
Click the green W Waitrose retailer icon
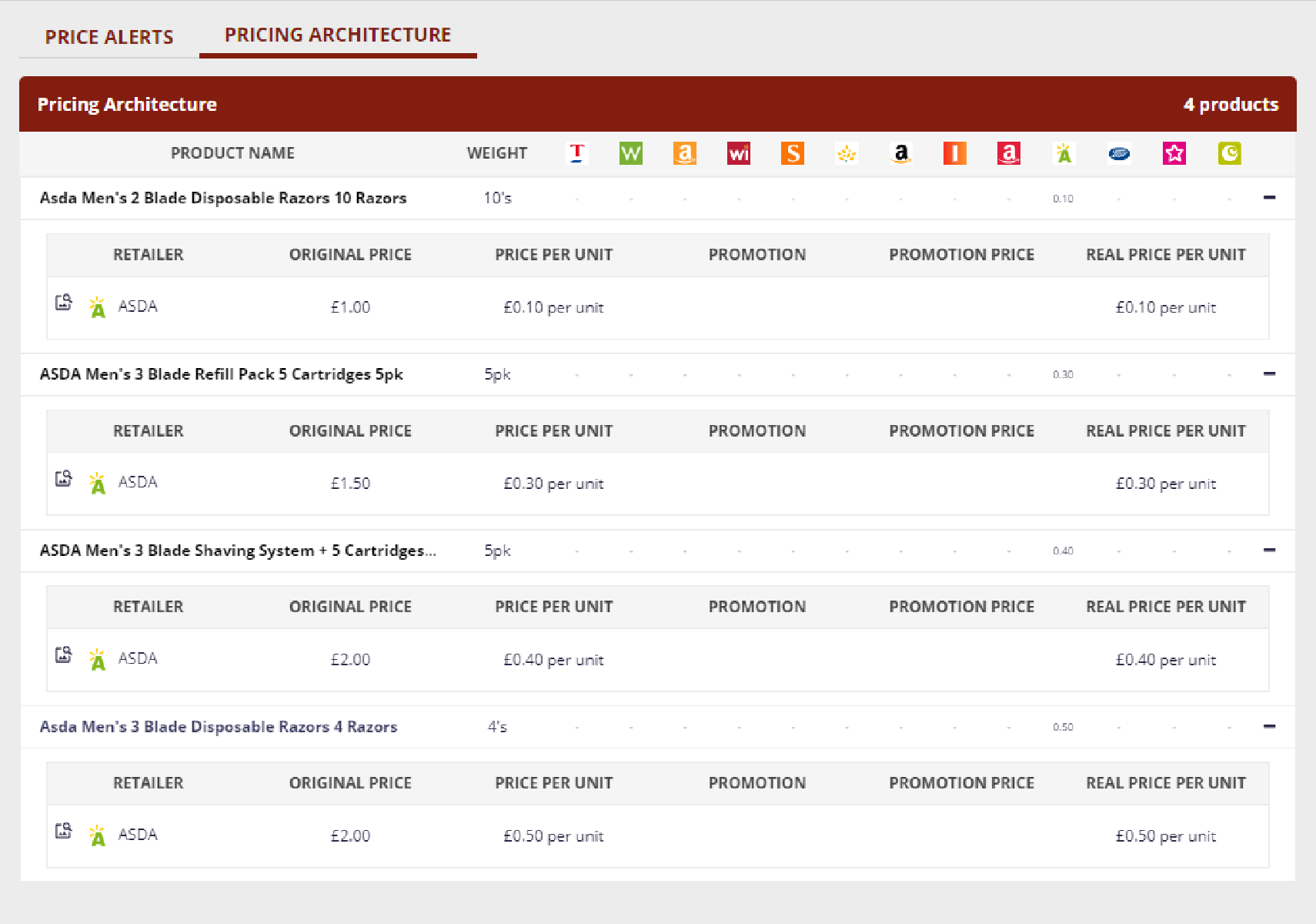pyautogui.click(x=631, y=153)
